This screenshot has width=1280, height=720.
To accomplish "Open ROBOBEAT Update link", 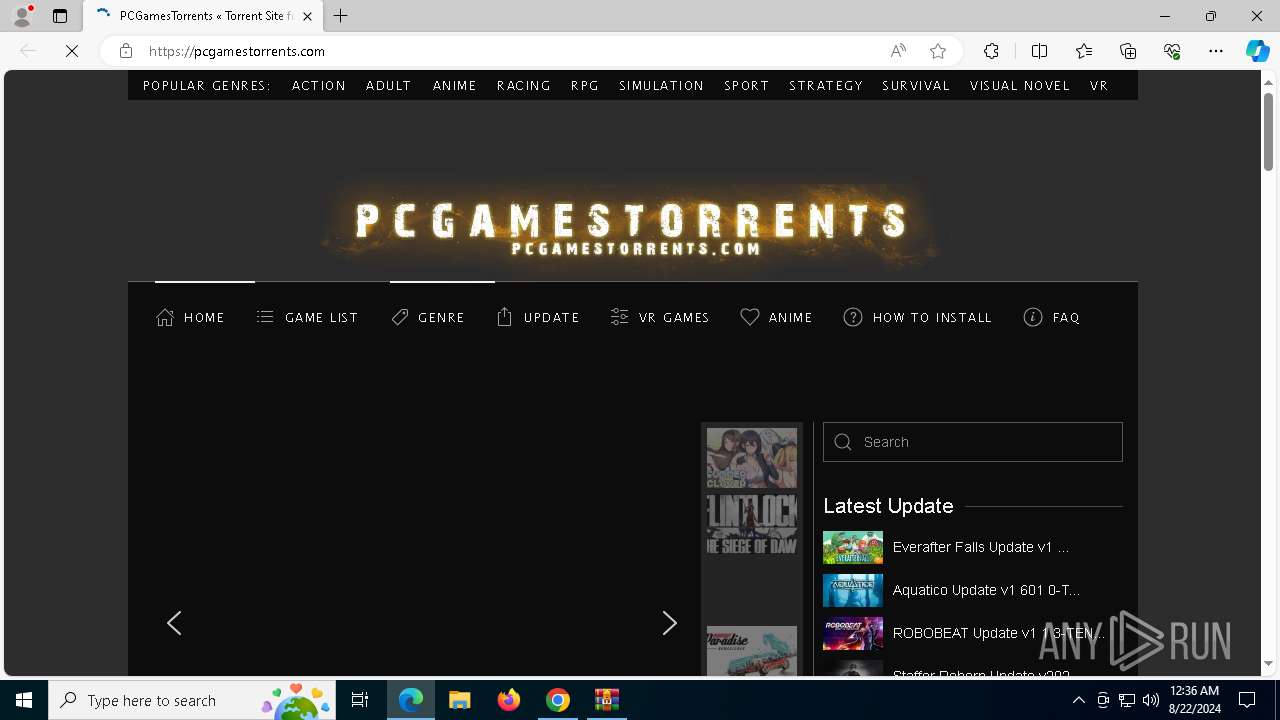I will tap(999, 633).
